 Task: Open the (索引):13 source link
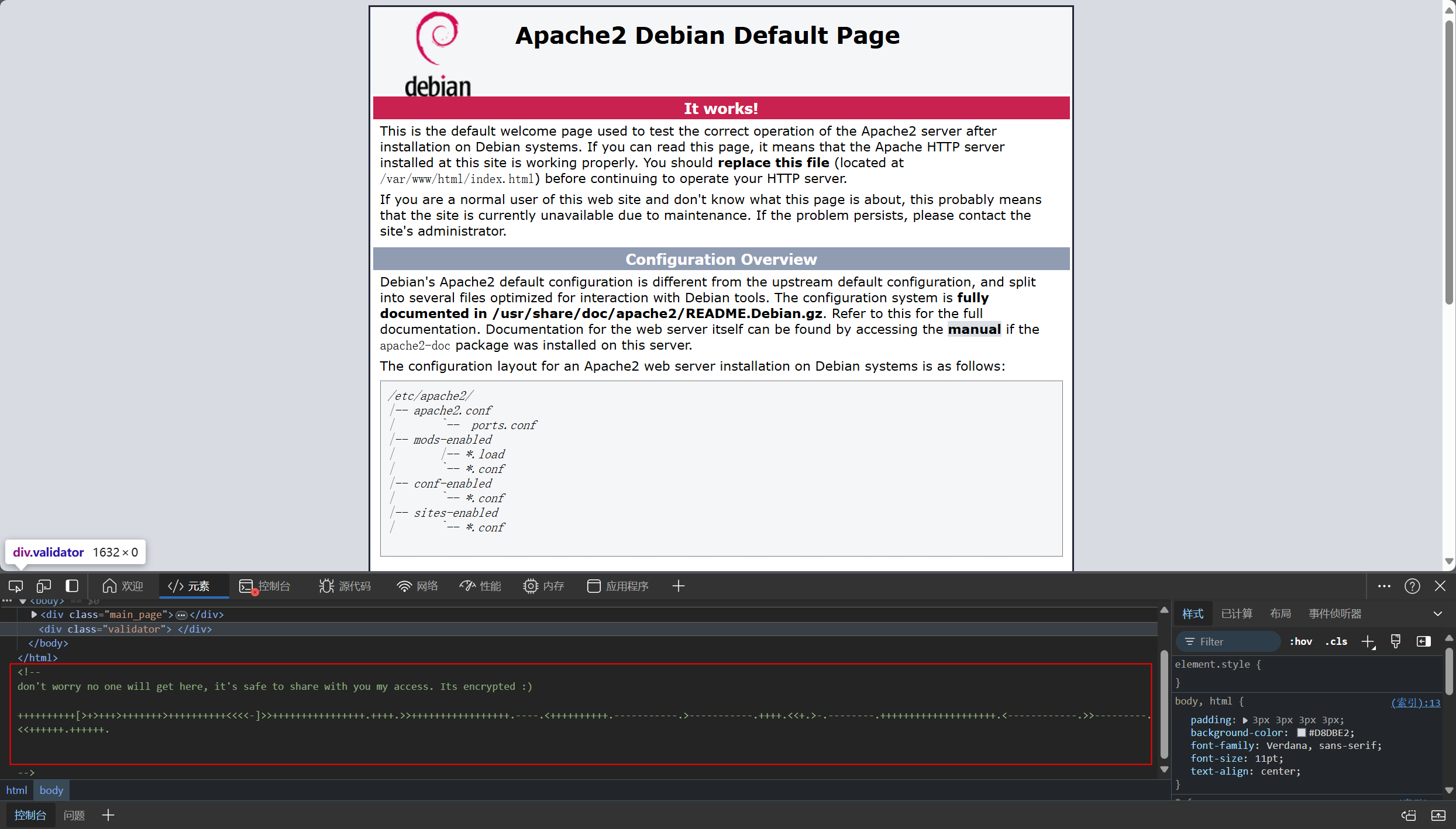click(x=1415, y=702)
